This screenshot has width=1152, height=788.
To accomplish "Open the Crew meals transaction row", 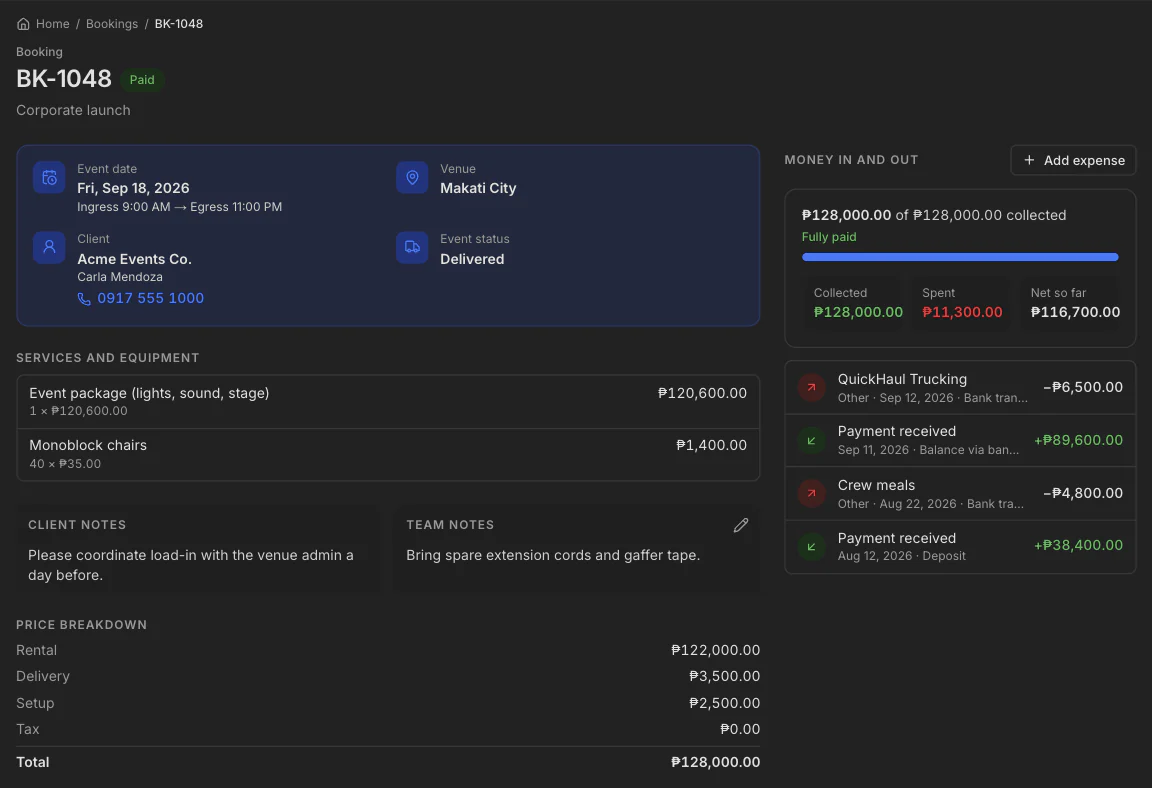I will click(x=960, y=494).
